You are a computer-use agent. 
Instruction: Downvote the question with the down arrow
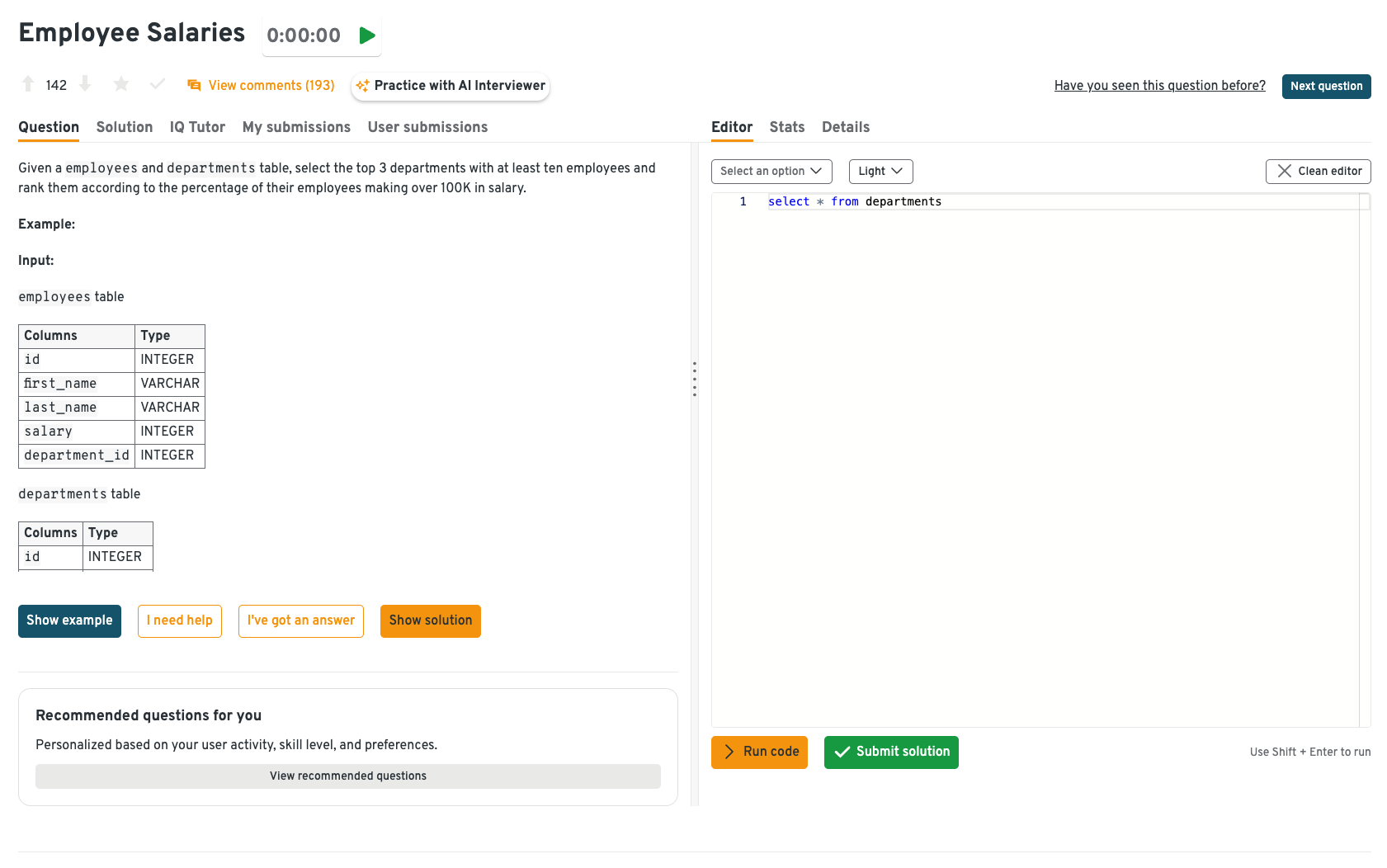click(85, 84)
